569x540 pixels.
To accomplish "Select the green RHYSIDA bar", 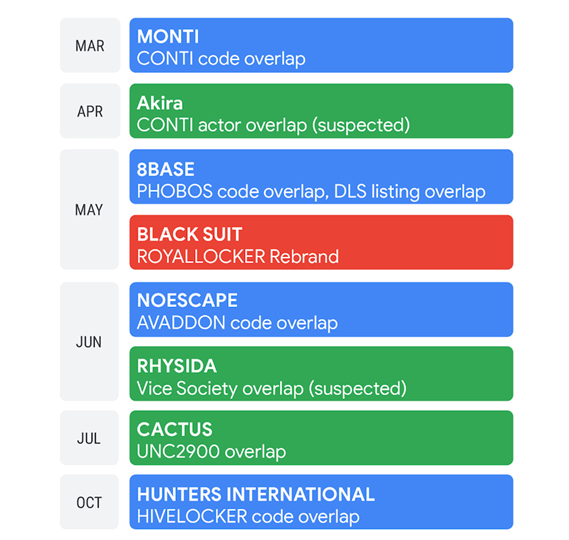I will [321, 374].
